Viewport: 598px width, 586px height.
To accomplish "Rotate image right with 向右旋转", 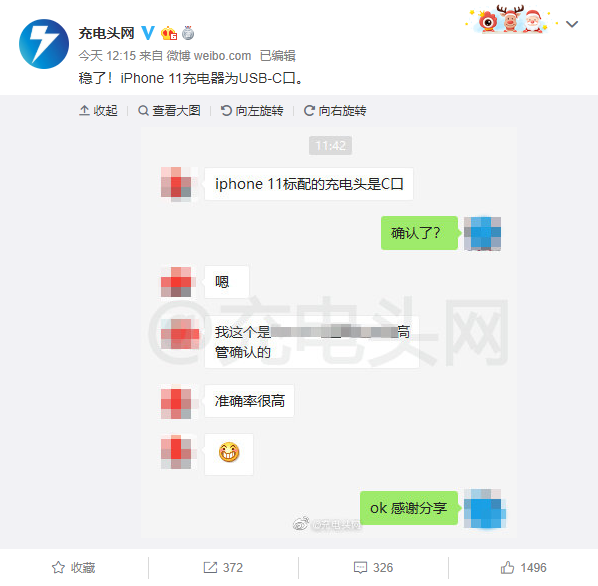I will 335,111.
